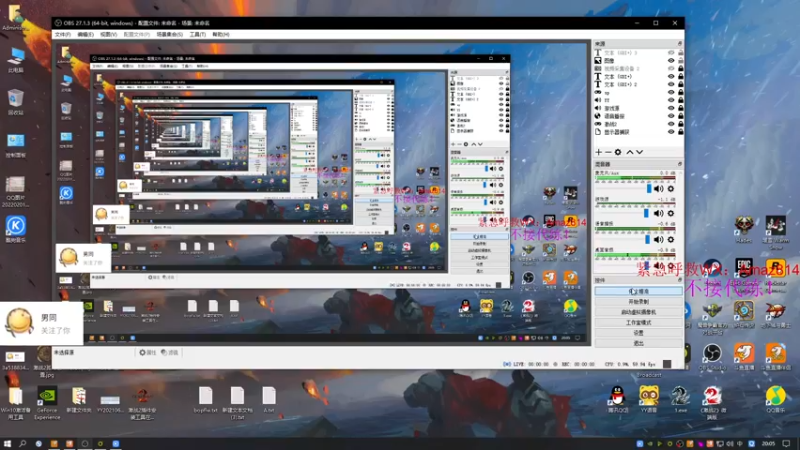Open the Windows Start menu
The image size is (800, 450).
[x=7, y=444]
